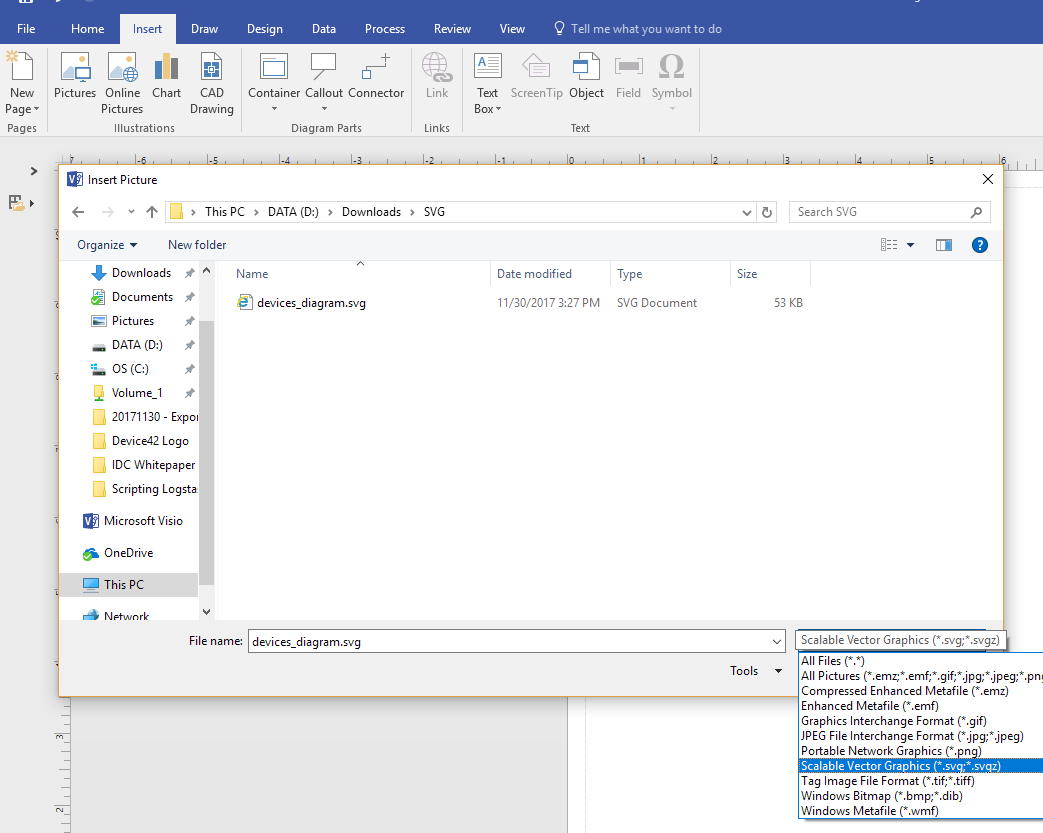Navigate back using the back arrow
This screenshot has width=1043, height=833.
tap(78, 211)
